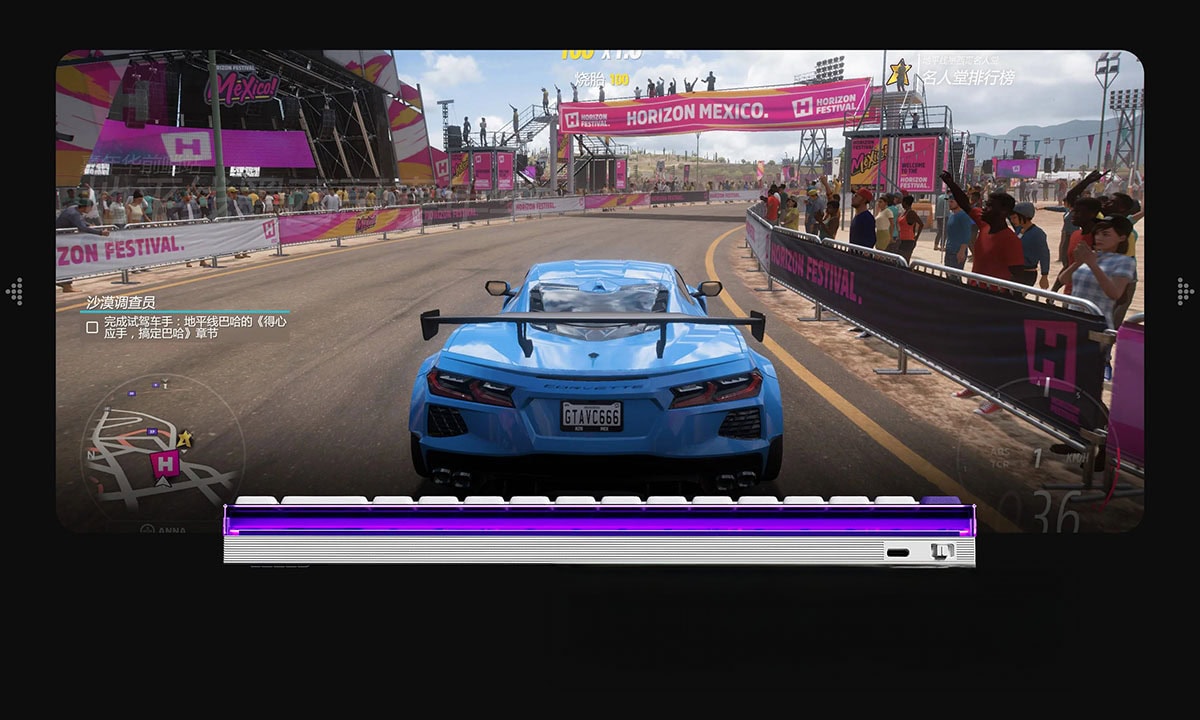Click the right edge drag-handle dots
Viewport: 1200px width, 720px height.
[x=1185, y=291]
